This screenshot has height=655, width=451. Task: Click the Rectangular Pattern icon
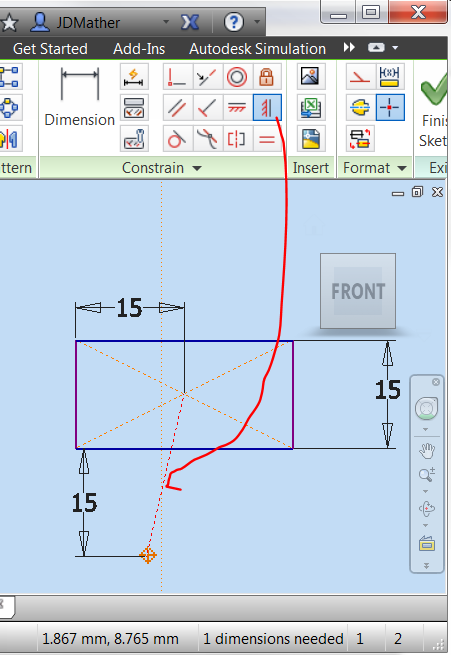9,77
